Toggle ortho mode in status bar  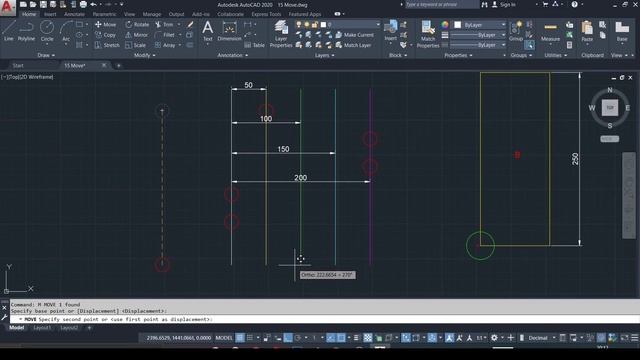point(288,338)
